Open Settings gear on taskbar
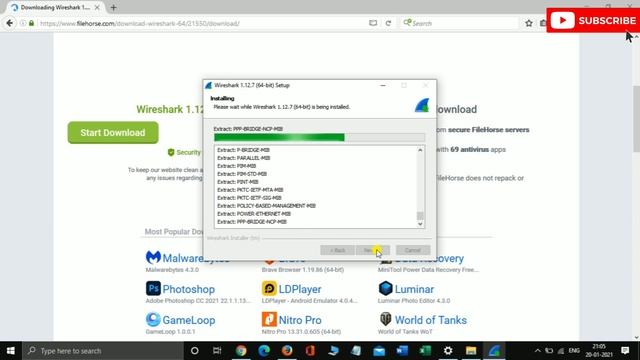This screenshot has width=640, height=360. click(448, 351)
